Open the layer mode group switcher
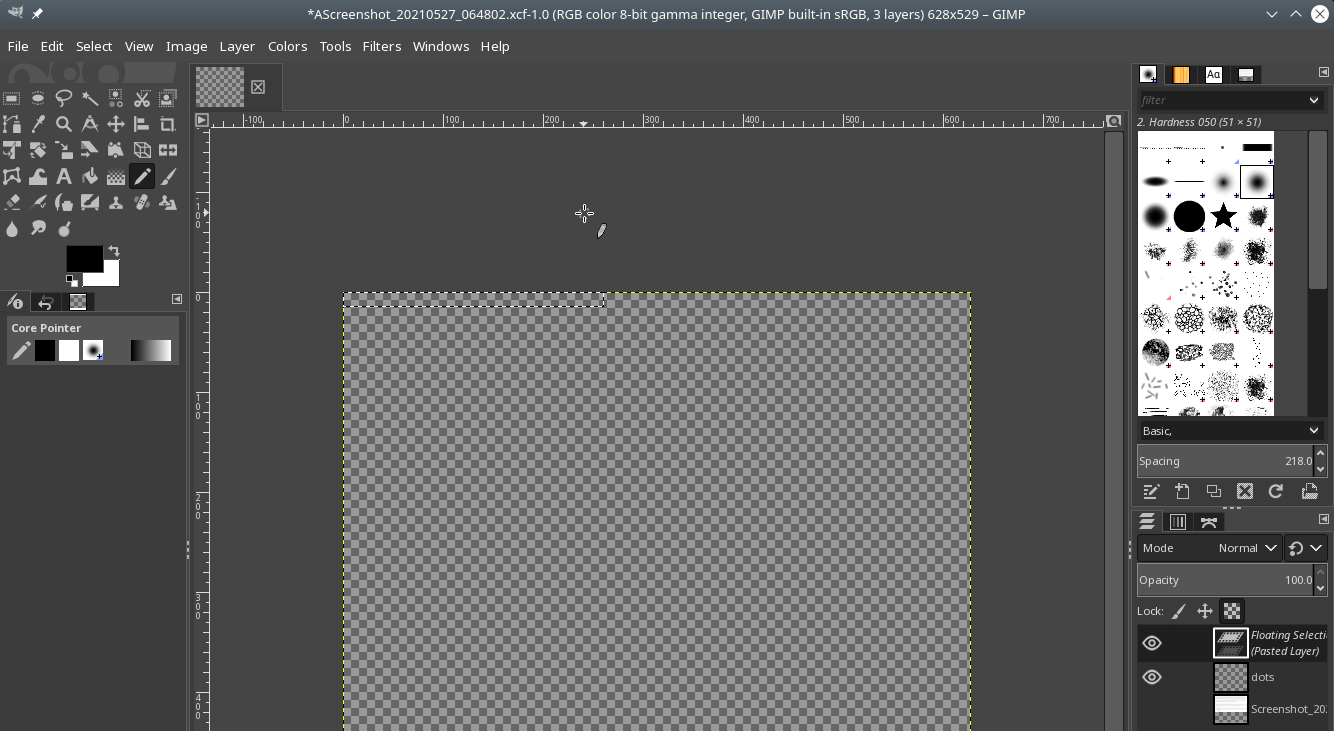 [x=1306, y=548]
